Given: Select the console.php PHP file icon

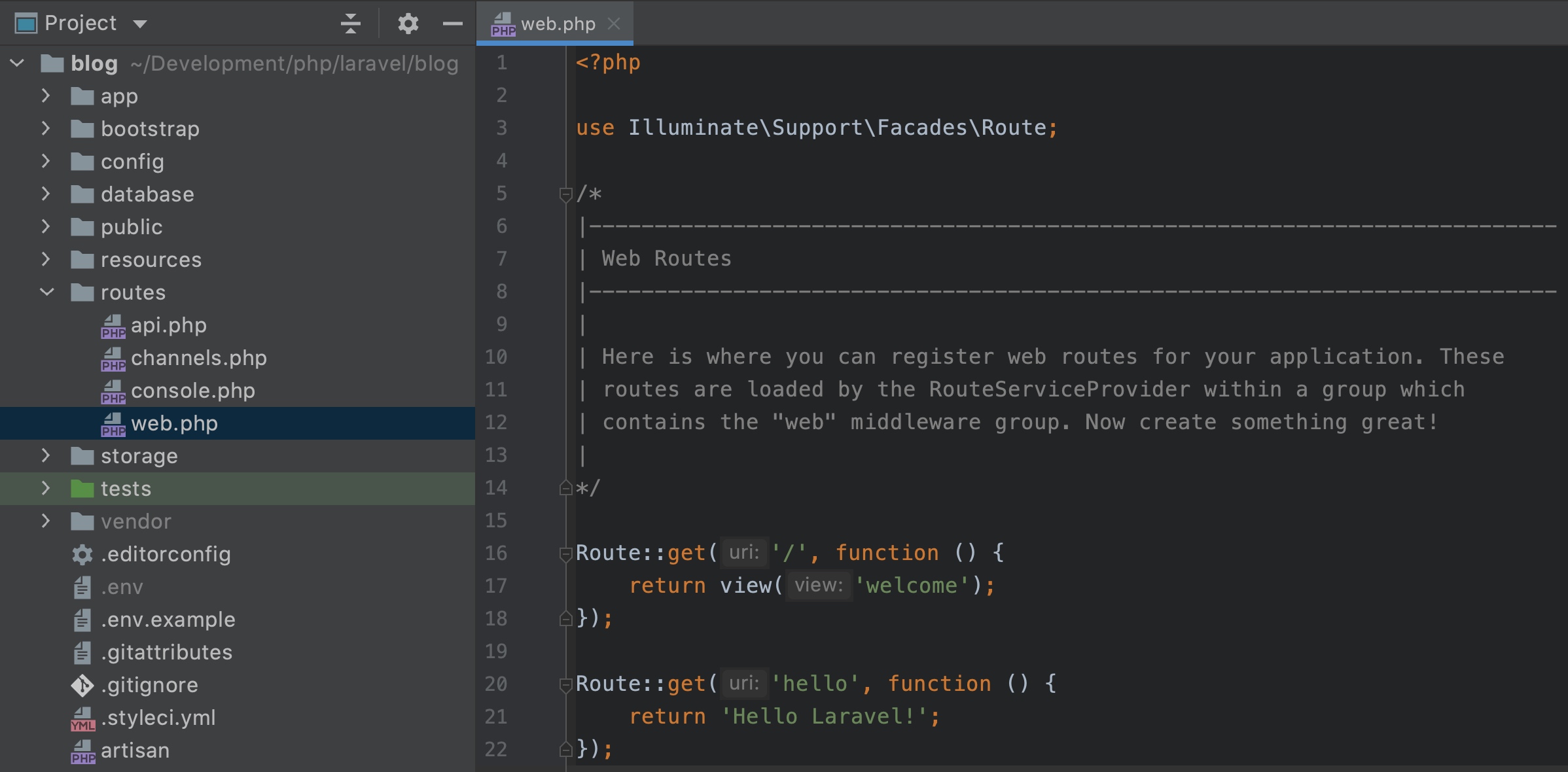Looking at the screenshot, I should tap(113, 391).
